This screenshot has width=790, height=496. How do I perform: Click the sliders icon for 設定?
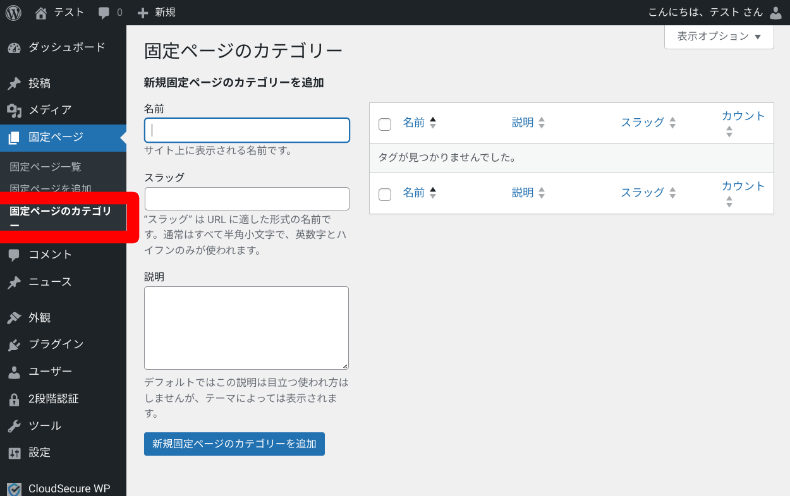point(14,453)
